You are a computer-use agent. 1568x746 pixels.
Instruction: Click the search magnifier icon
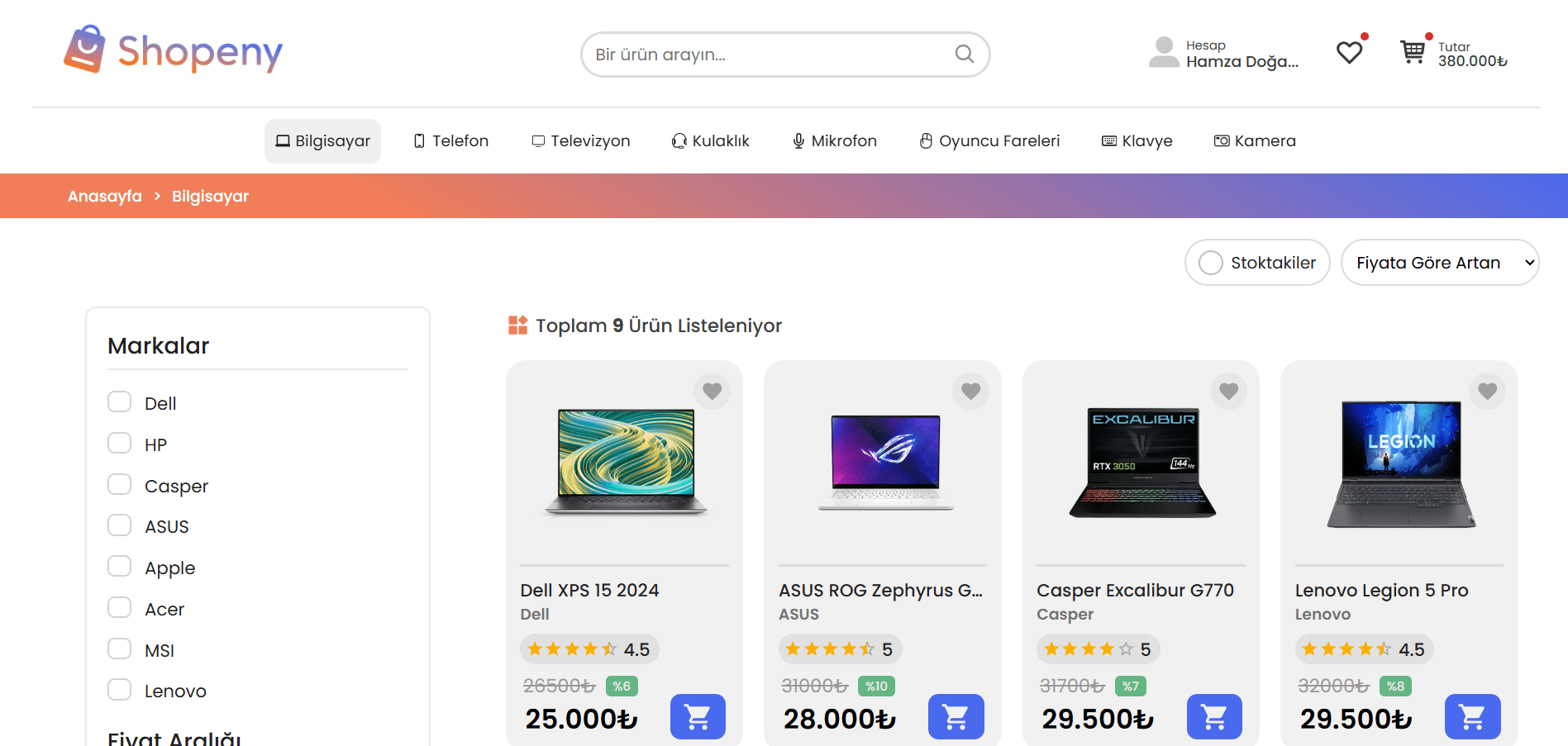click(x=964, y=55)
